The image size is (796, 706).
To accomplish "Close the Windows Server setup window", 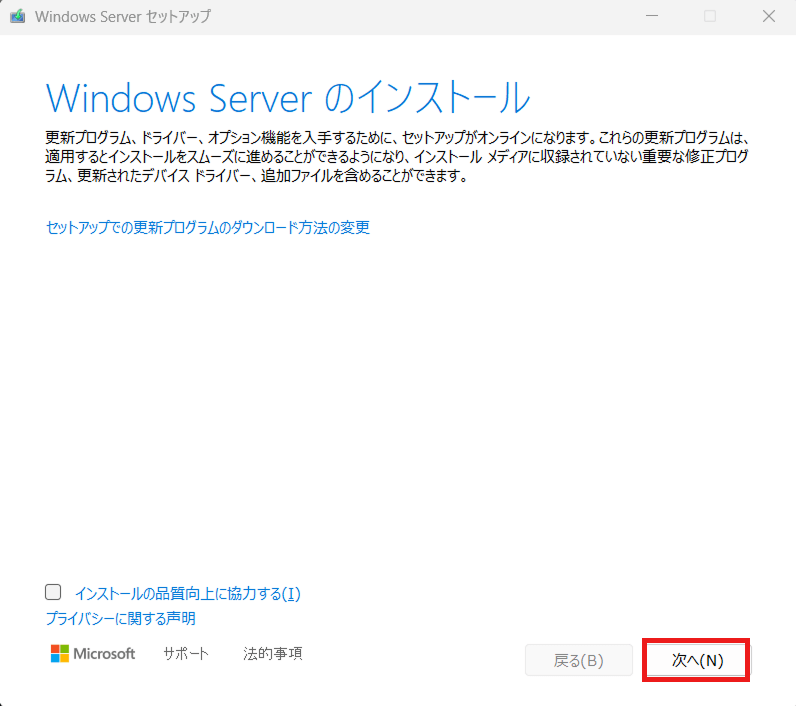I will [x=769, y=16].
